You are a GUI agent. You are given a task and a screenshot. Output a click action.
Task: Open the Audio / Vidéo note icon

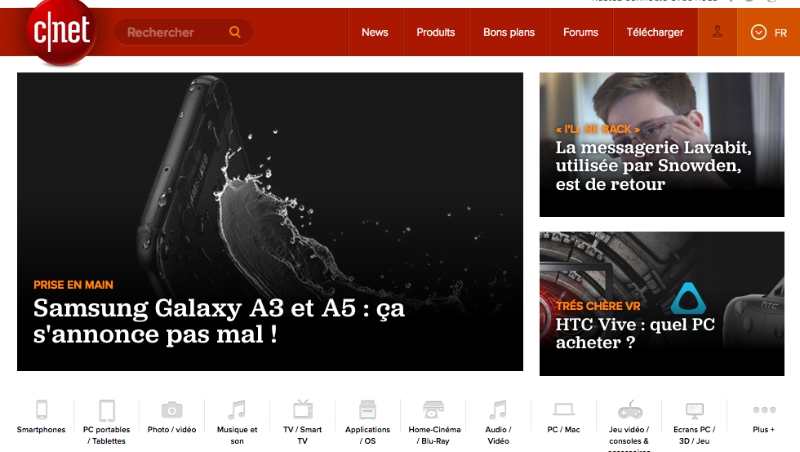pos(498,410)
